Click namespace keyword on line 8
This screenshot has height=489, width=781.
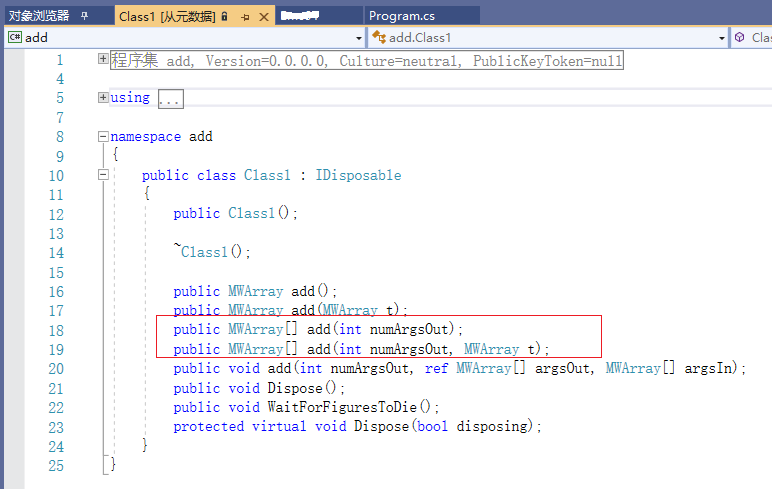pos(145,137)
